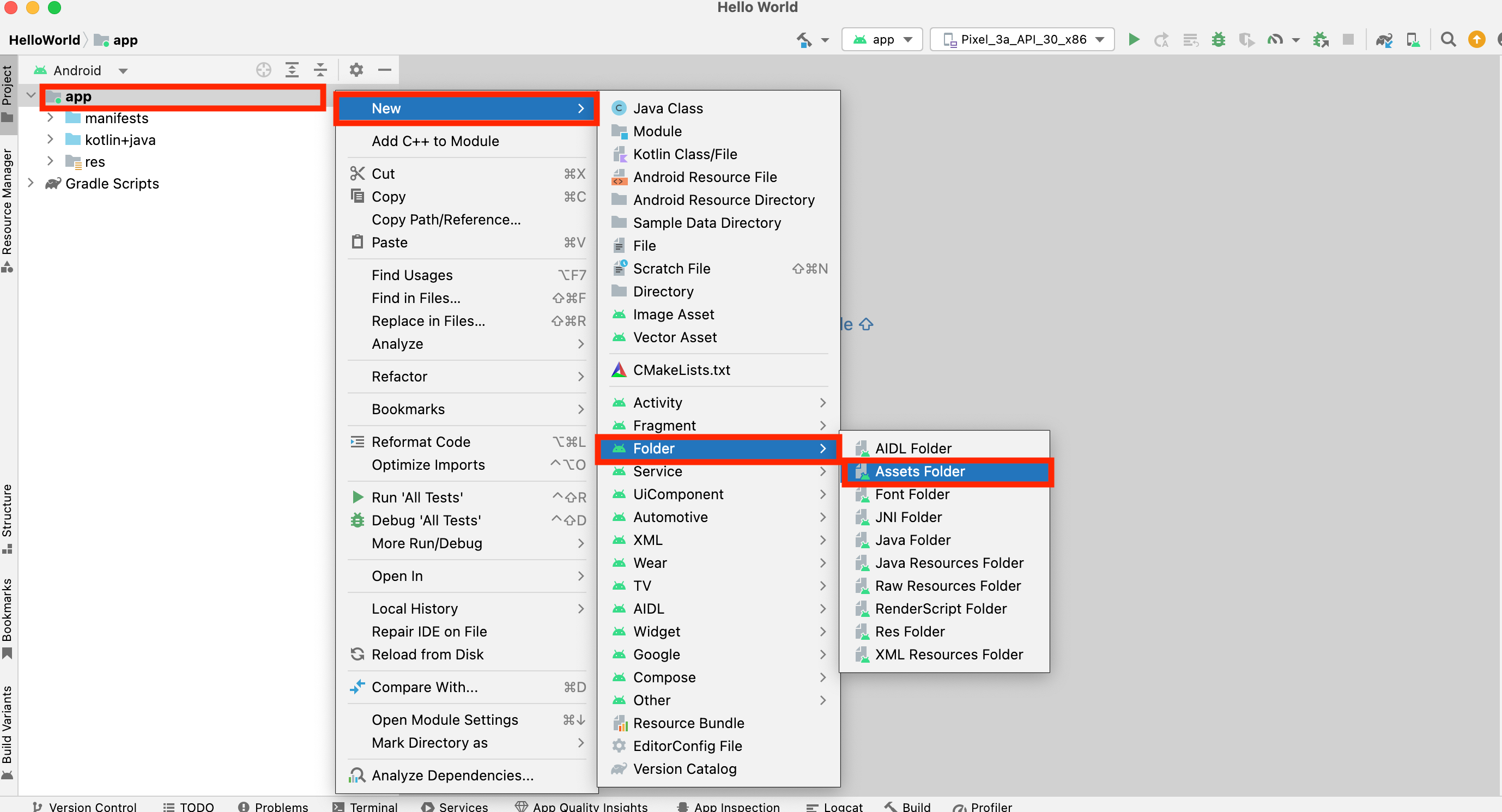Open the Pixel_3a_API_30_x86 device dropdown
1502x812 pixels.
point(1023,40)
